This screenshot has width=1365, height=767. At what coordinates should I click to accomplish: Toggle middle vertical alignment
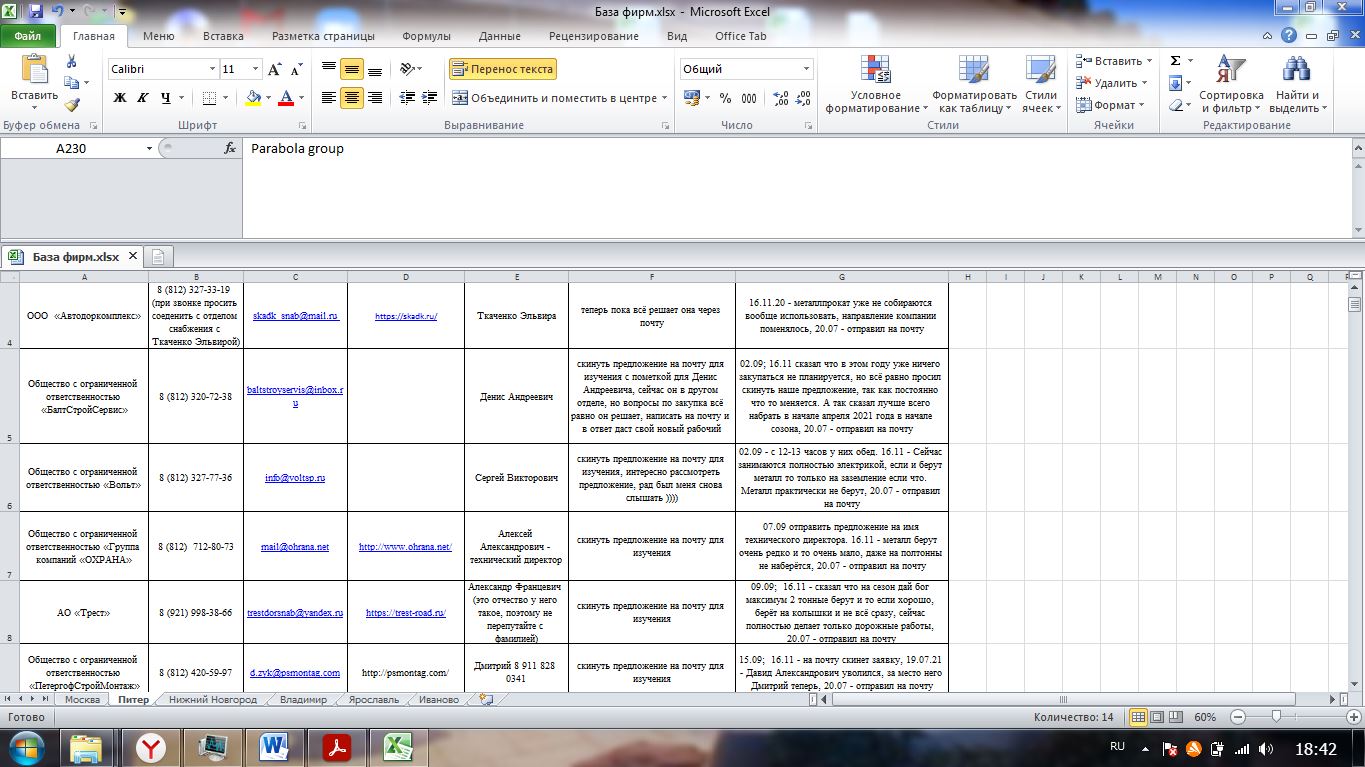(x=351, y=69)
